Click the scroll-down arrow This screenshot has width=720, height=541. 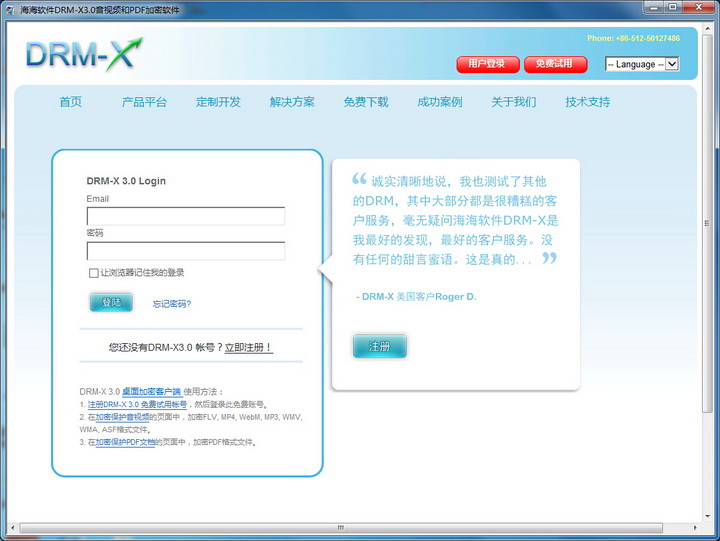707,517
